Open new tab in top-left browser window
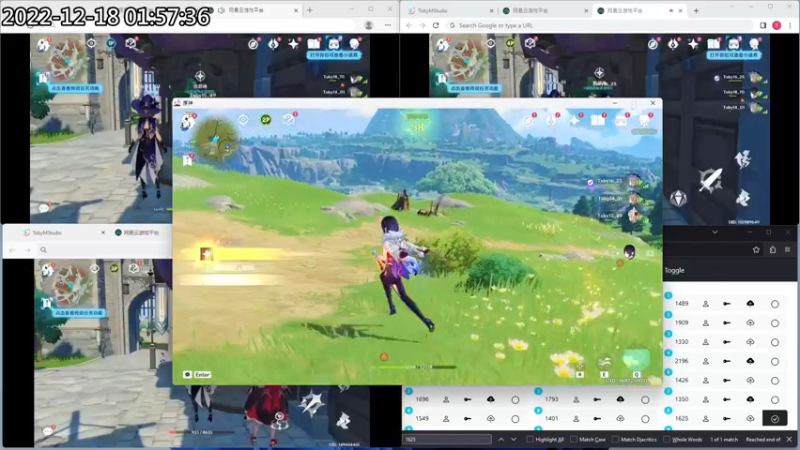 pos(310,10)
